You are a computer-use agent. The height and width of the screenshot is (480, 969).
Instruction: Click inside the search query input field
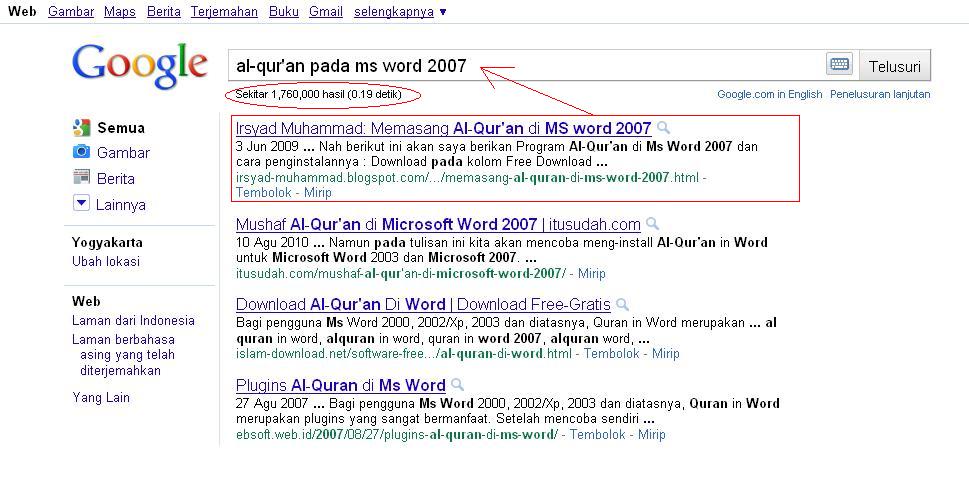[525, 65]
